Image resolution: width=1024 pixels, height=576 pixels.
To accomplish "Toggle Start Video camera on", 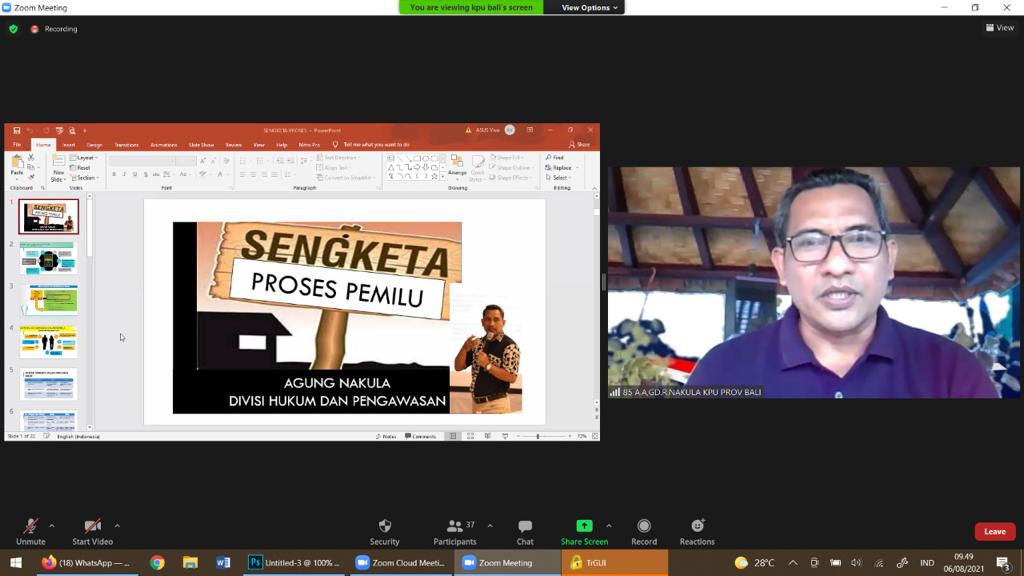I will (x=92, y=526).
